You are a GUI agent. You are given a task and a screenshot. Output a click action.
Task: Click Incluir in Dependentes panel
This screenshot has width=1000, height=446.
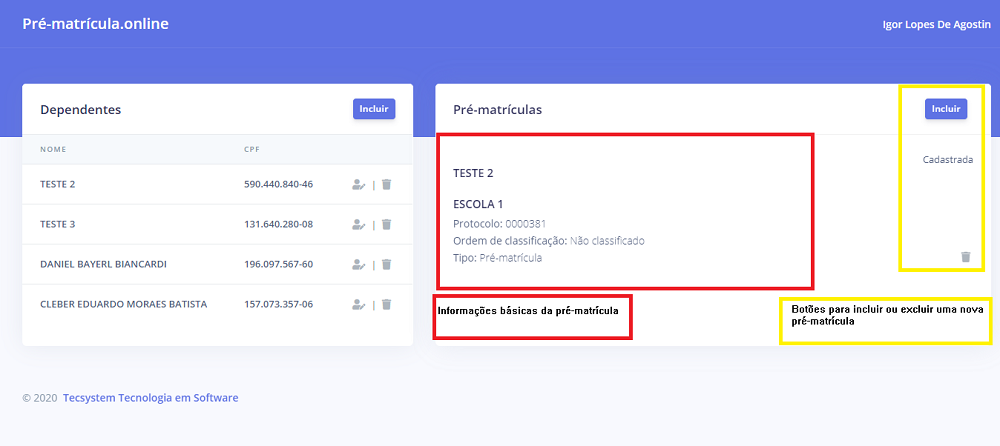374,109
